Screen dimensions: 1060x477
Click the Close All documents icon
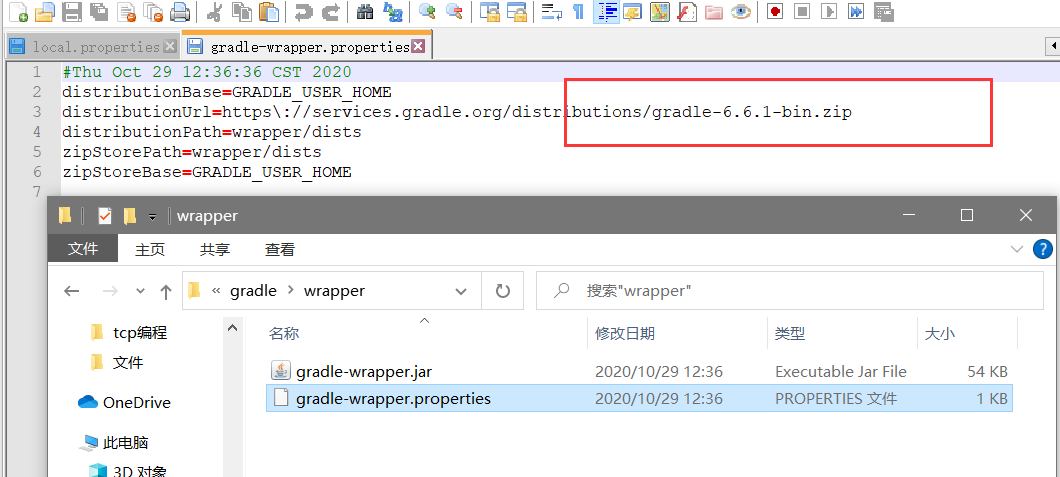coord(155,11)
